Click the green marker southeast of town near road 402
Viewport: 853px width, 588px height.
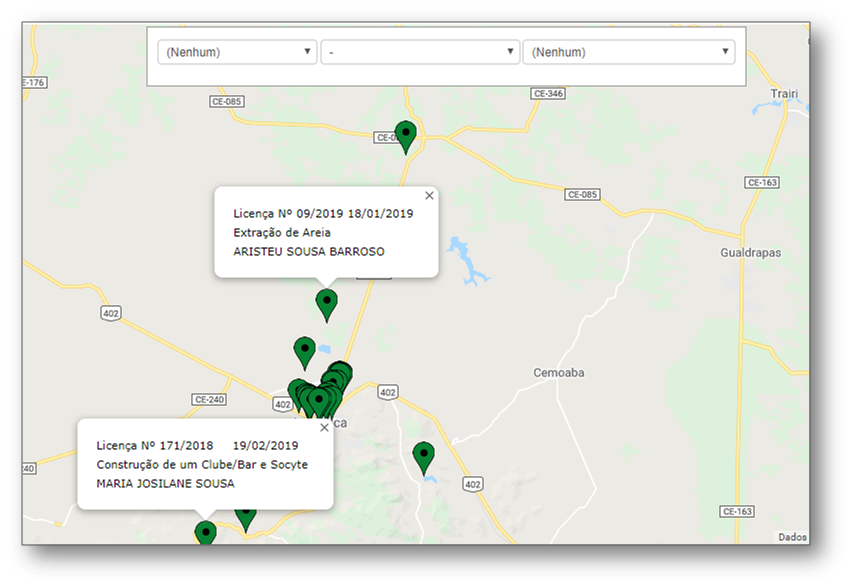point(424,456)
